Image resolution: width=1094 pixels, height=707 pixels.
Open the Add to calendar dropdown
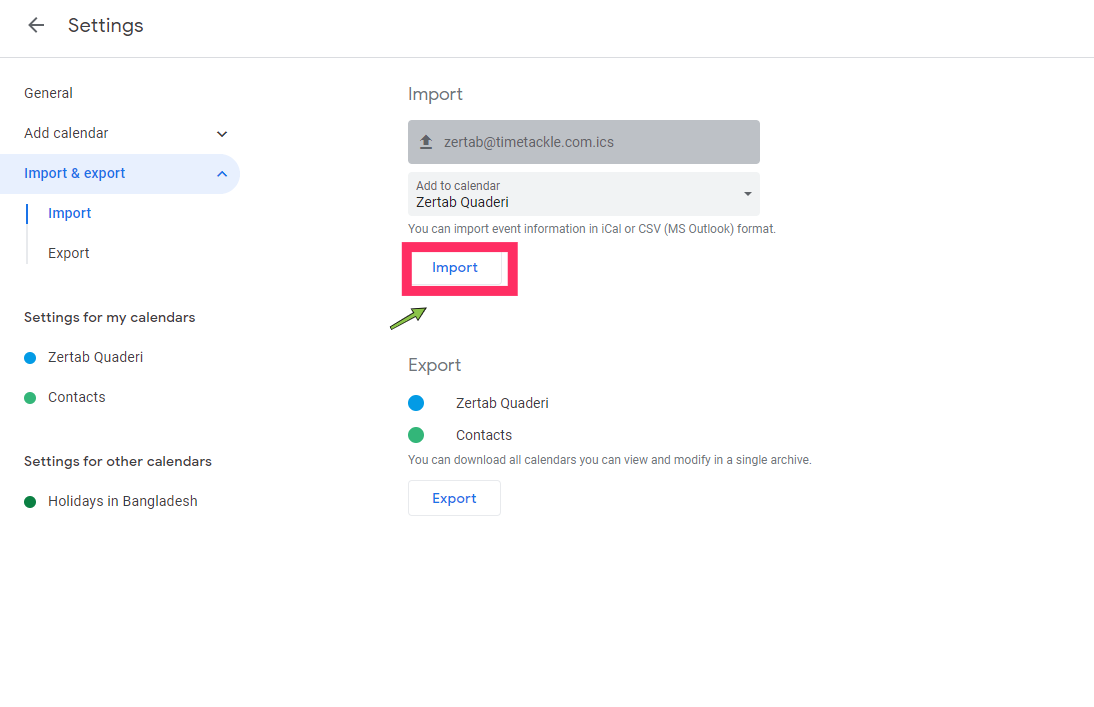pyautogui.click(x=584, y=194)
